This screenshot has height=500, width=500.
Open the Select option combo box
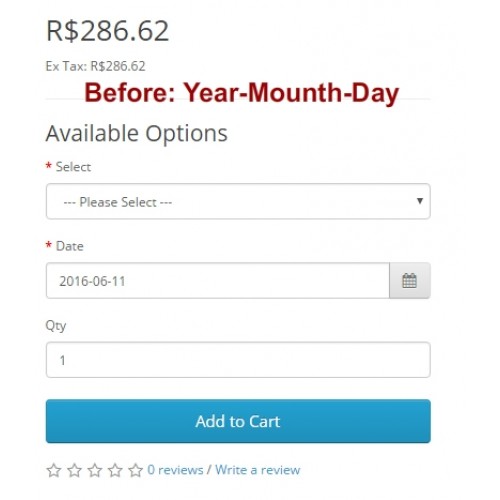[238, 201]
